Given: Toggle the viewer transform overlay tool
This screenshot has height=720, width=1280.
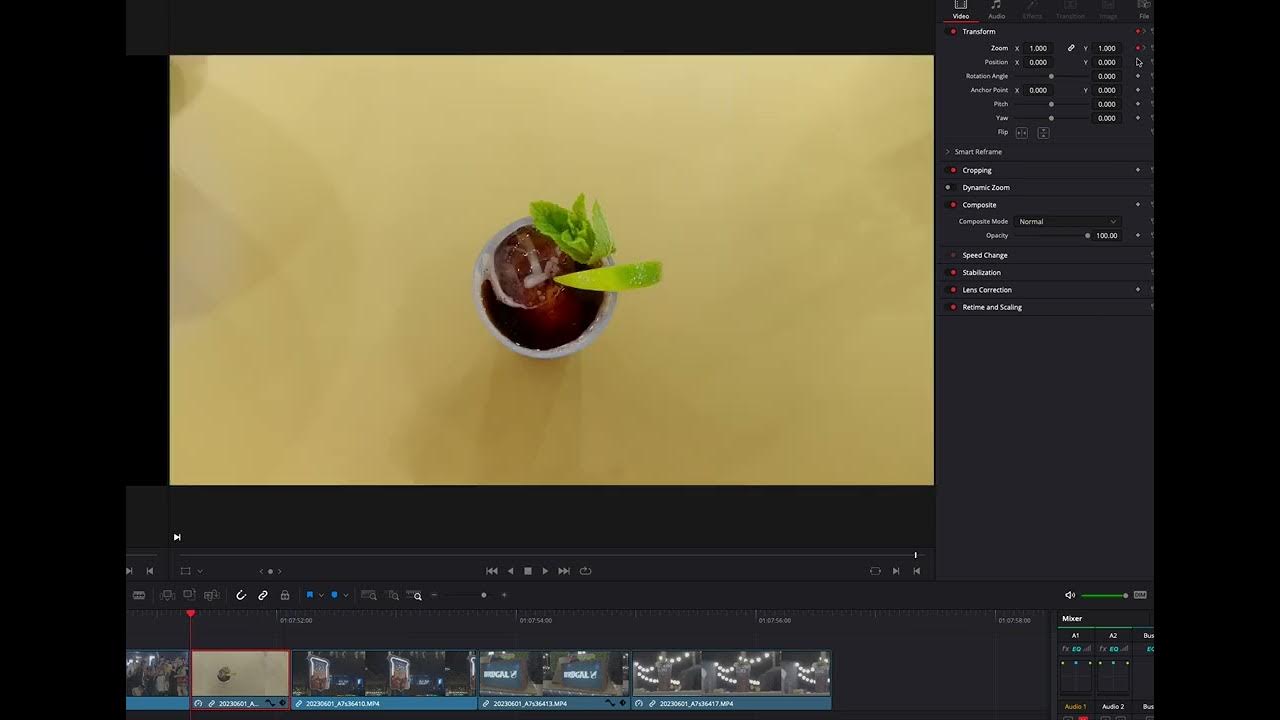Looking at the screenshot, I should [185, 571].
